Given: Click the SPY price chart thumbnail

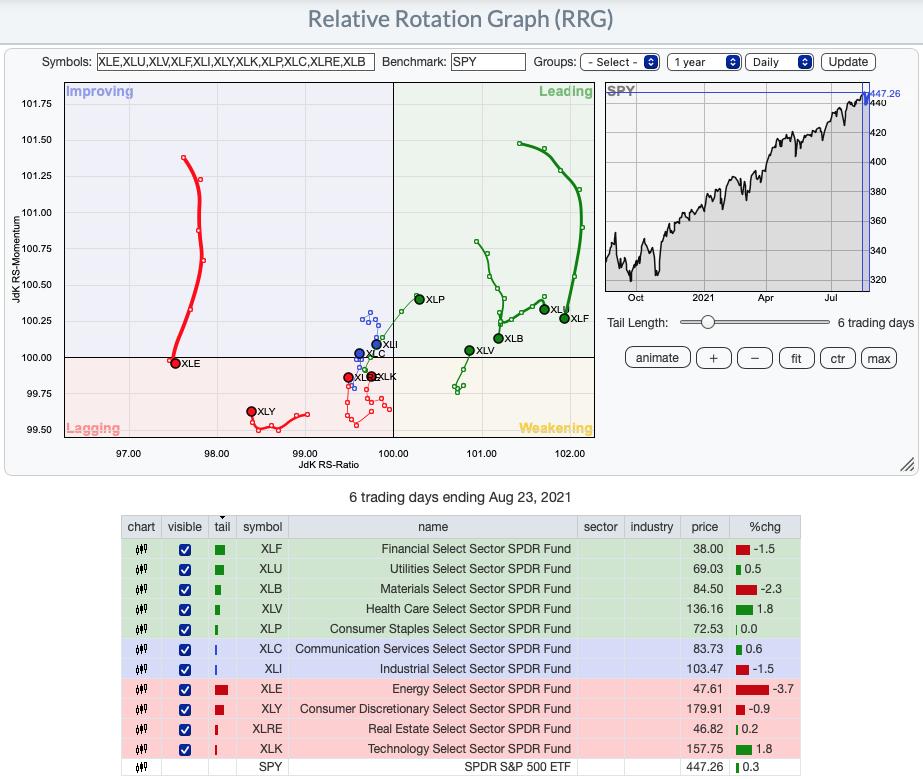Looking at the screenshot, I should click(737, 187).
